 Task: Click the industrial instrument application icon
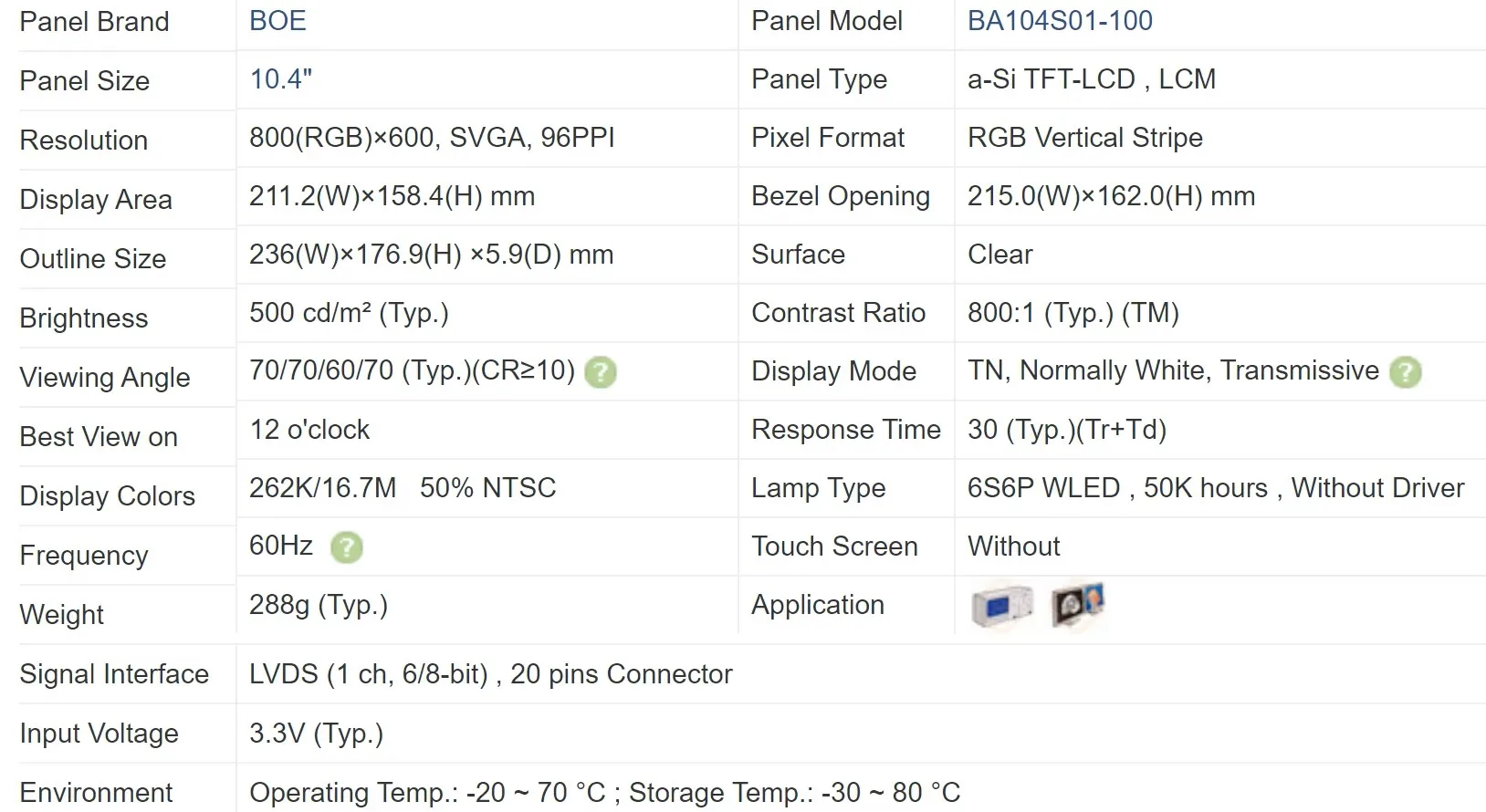click(x=1001, y=606)
